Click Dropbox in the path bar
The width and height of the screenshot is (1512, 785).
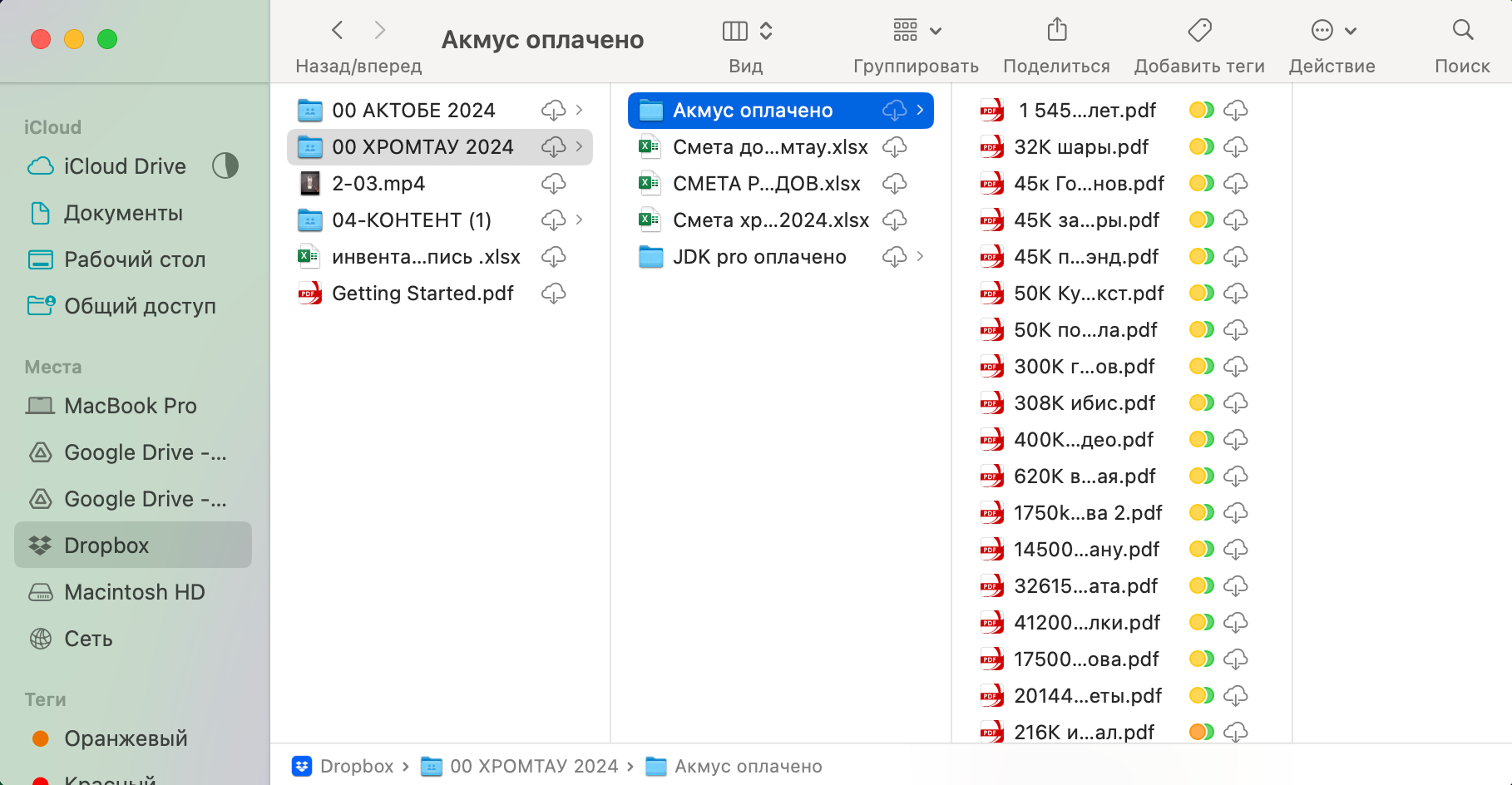tap(356, 766)
